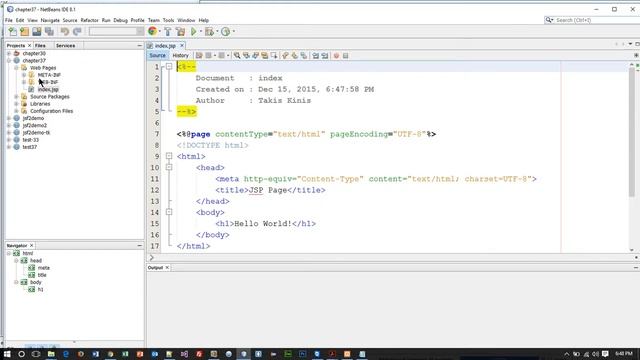Click the New File toolbar icon
Screen dimensions: 640x360
pyautogui.click(x=13, y=31)
